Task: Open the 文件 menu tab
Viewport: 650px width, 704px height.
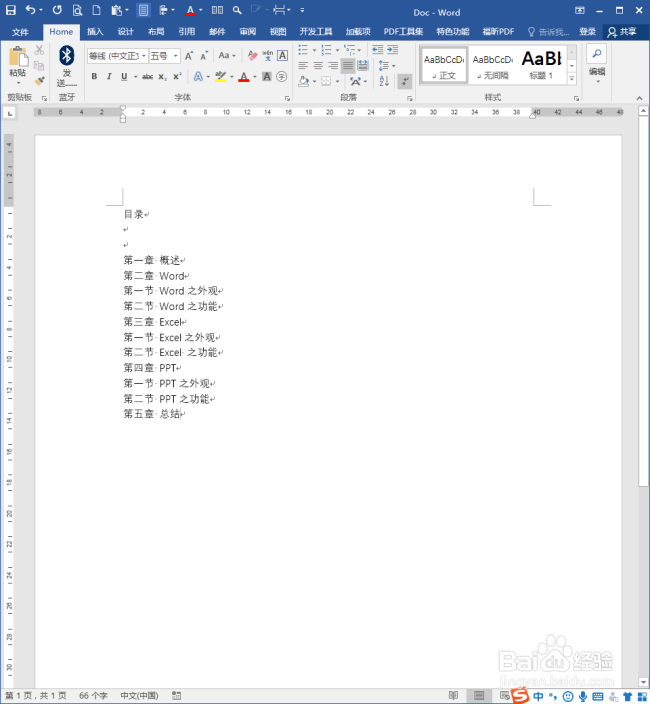Action: pyautogui.click(x=20, y=32)
